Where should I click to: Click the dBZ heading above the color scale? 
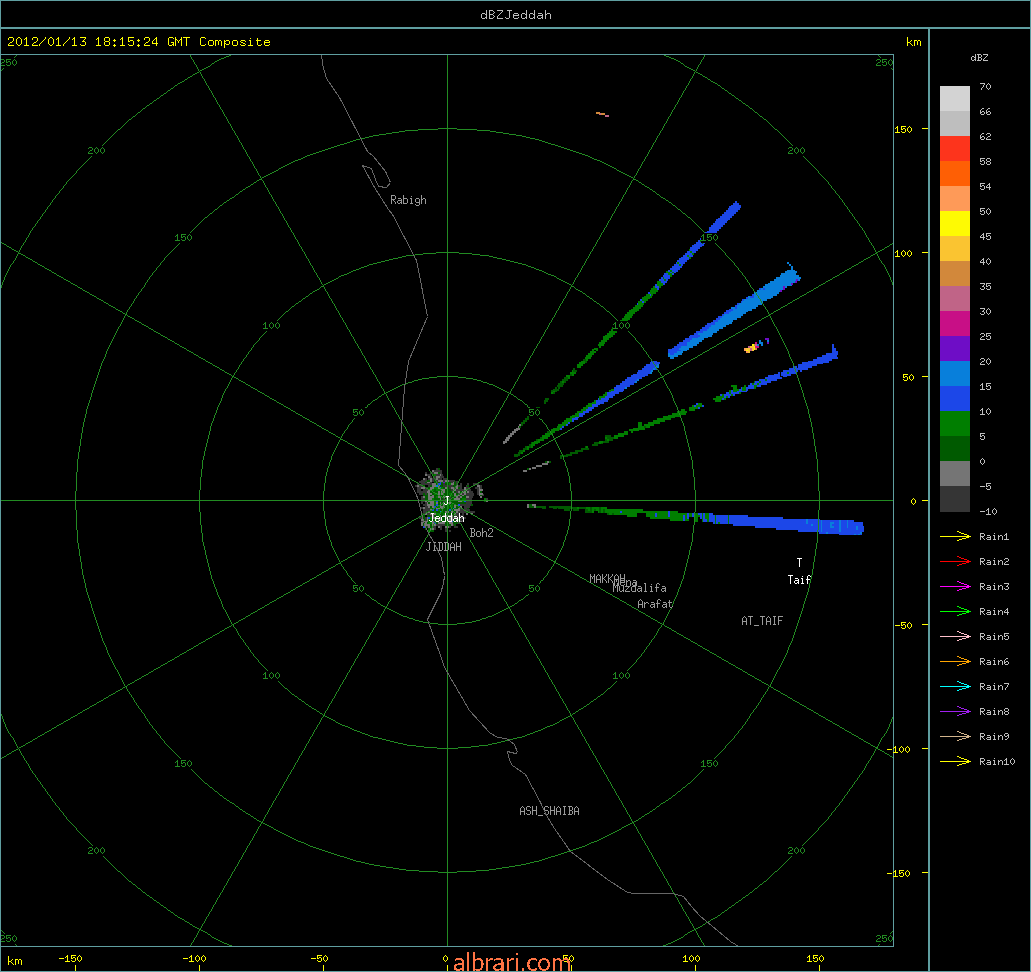[x=979, y=58]
